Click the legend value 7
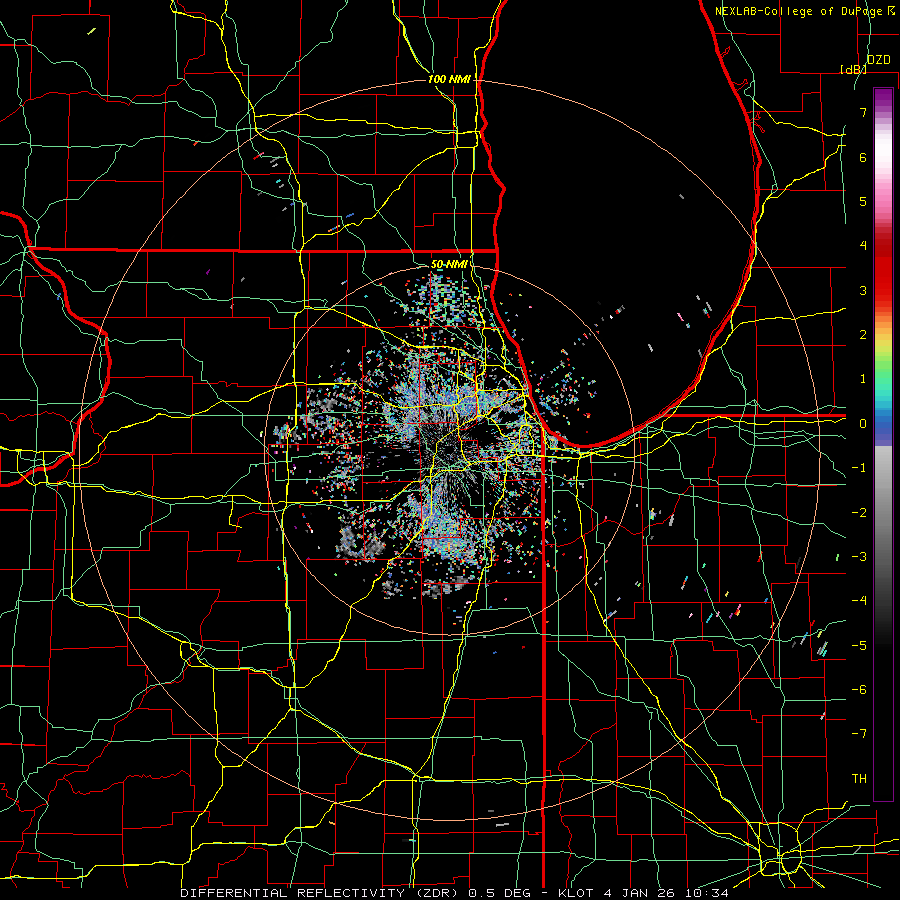The height and width of the screenshot is (900, 900). click(863, 112)
